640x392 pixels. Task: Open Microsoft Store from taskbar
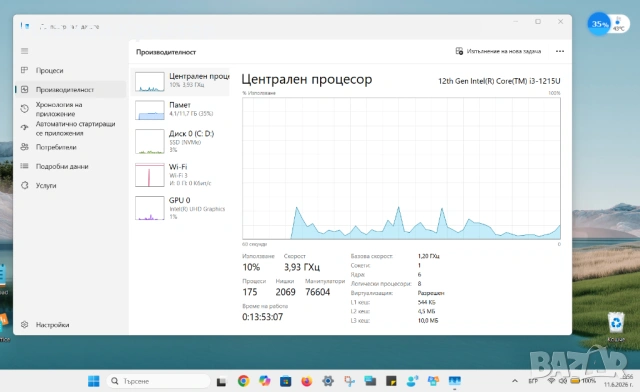[x=285, y=381]
